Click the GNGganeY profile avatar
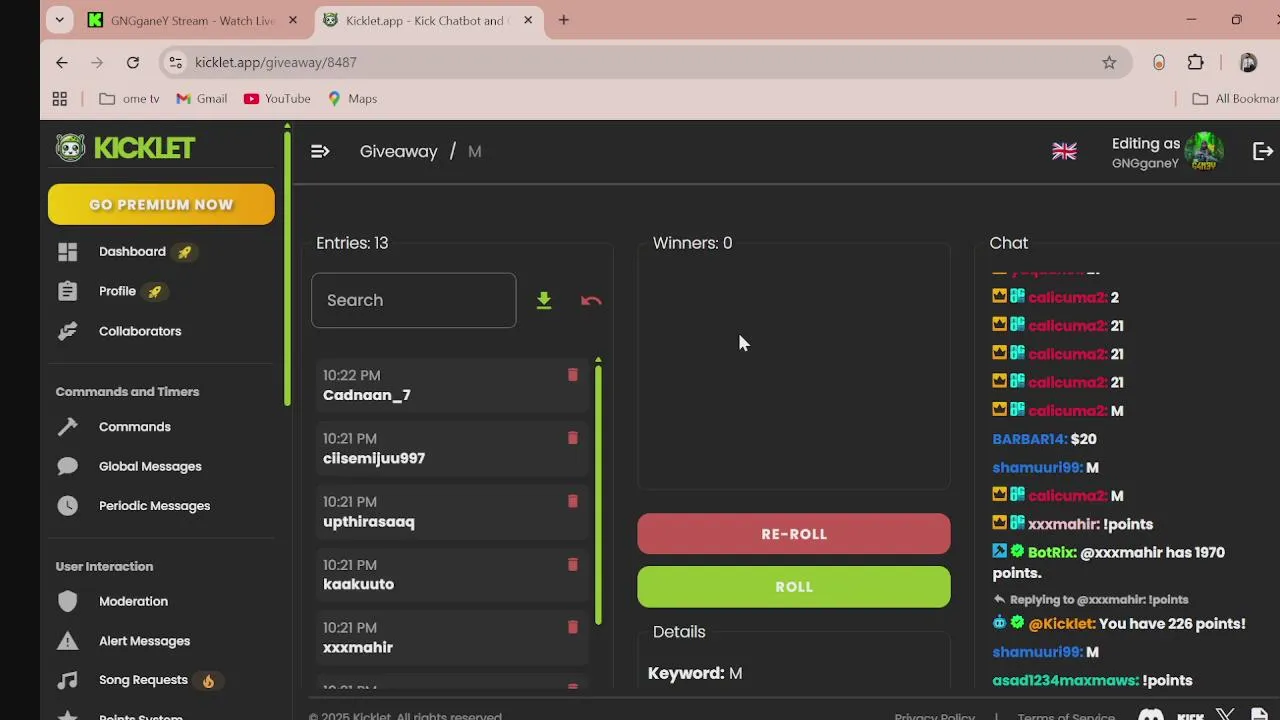This screenshot has width=1280, height=720. point(1204,151)
